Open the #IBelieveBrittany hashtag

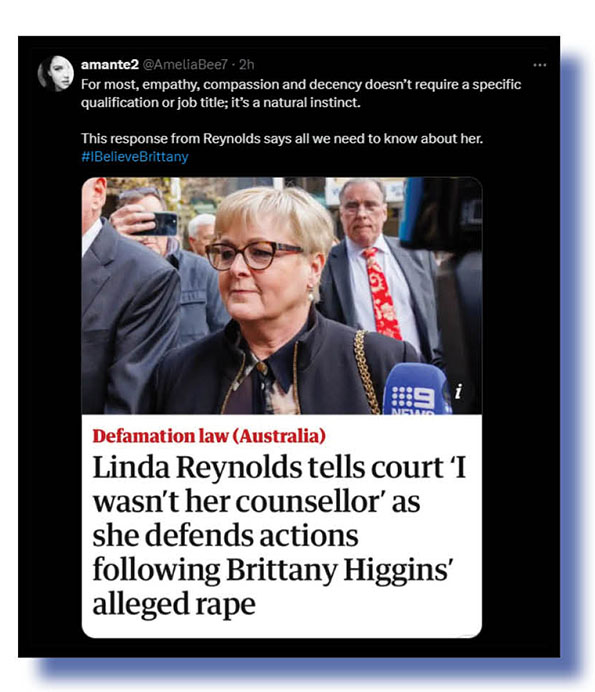135,157
